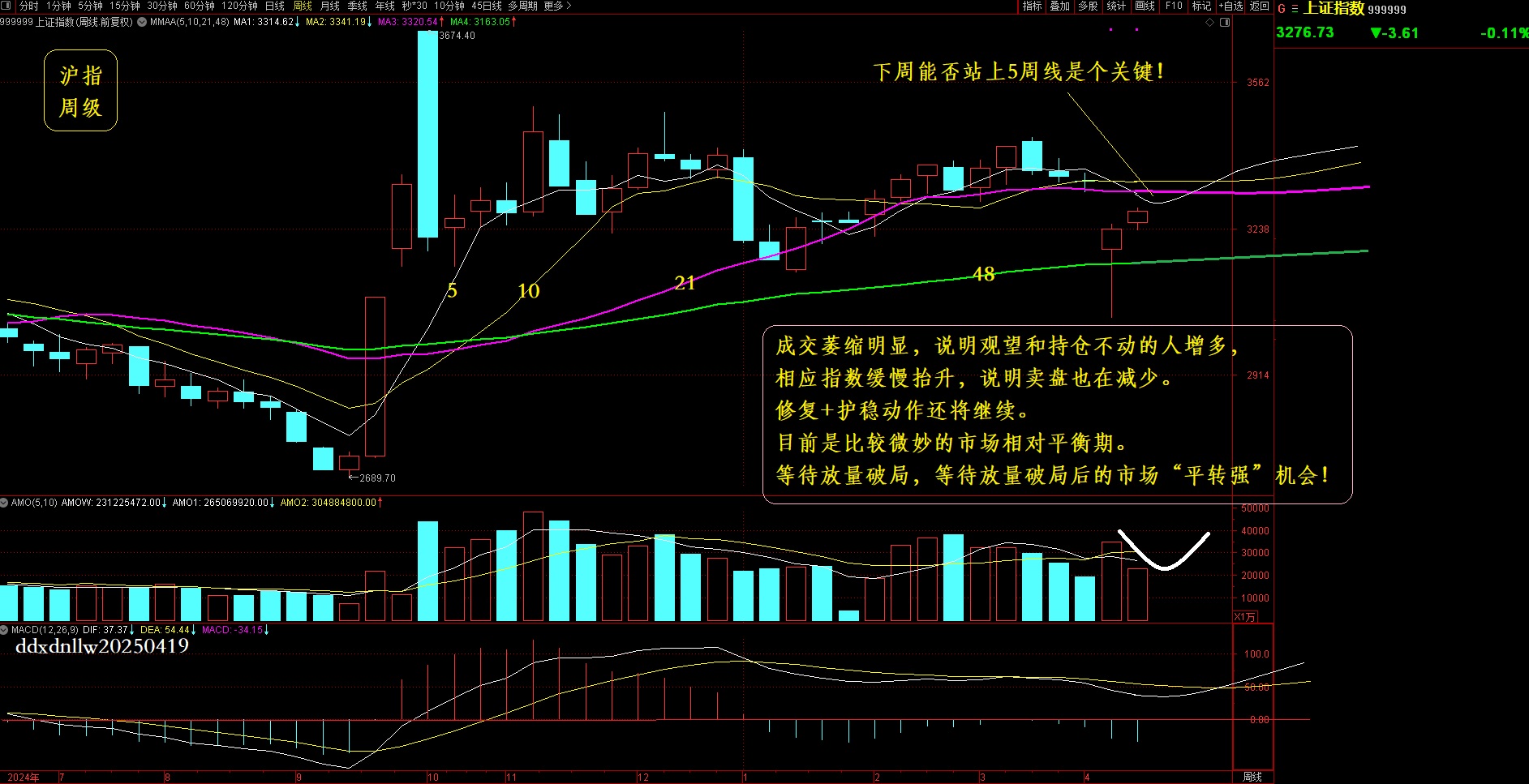Add the index to watchlist via +自选
The image size is (1529, 784).
tap(1231, 6)
